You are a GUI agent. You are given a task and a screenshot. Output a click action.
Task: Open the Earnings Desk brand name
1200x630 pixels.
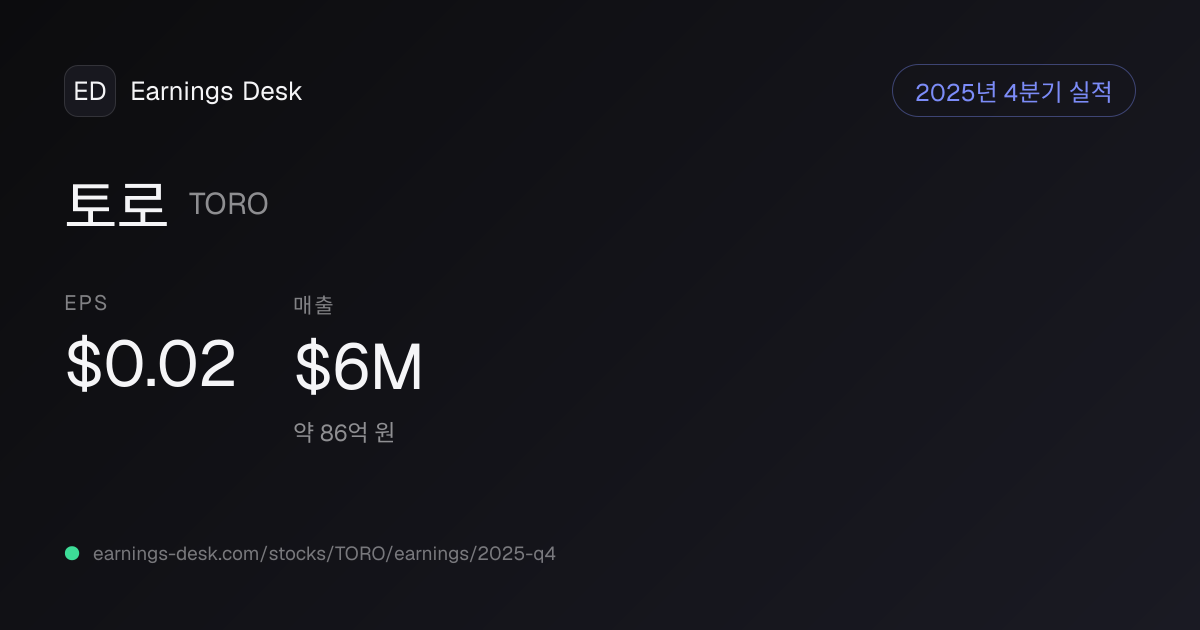point(216,91)
